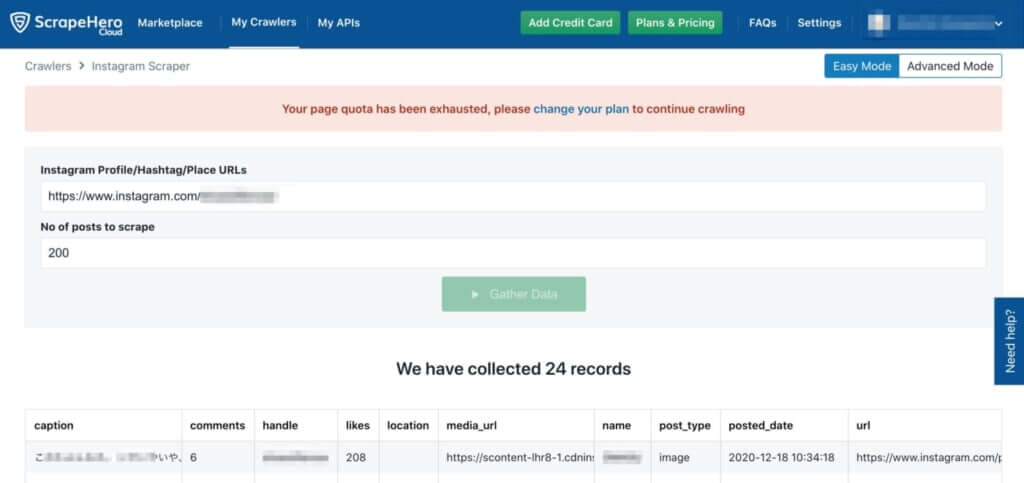Image resolution: width=1024 pixels, height=483 pixels.
Task: Click the likes column header
Action: pyautogui.click(x=358, y=426)
